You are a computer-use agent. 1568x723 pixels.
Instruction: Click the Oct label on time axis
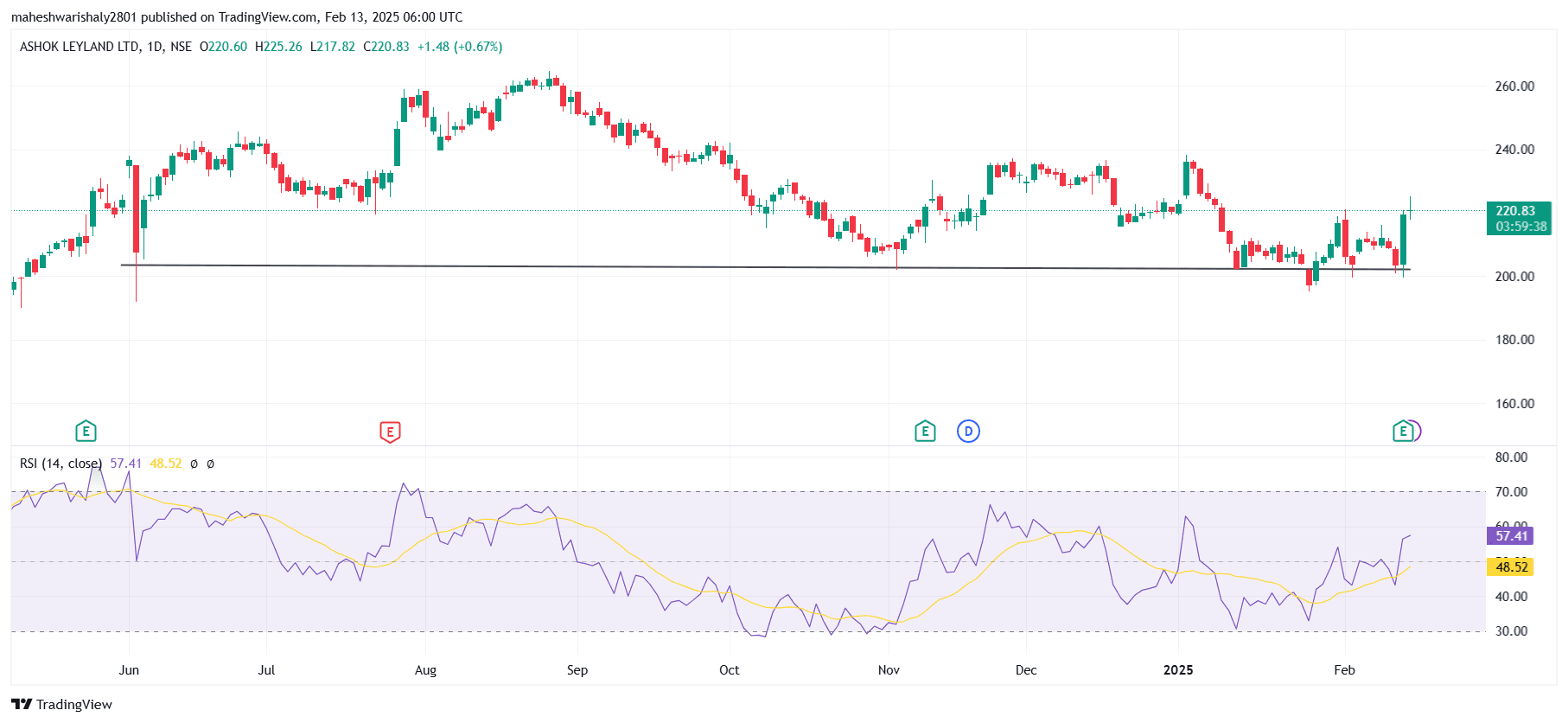tap(730, 670)
